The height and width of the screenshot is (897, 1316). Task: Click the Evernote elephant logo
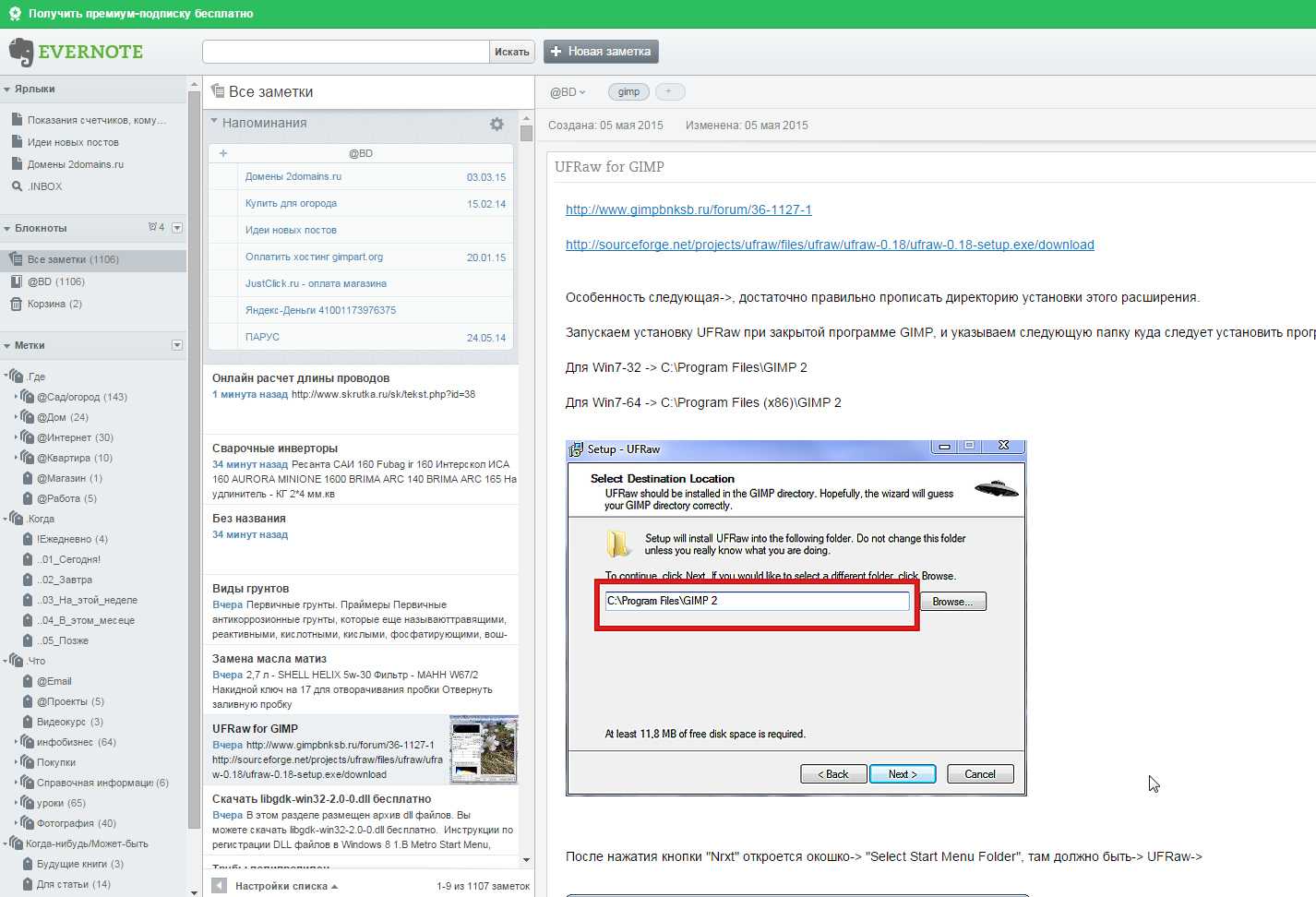(x=21, y=52)
